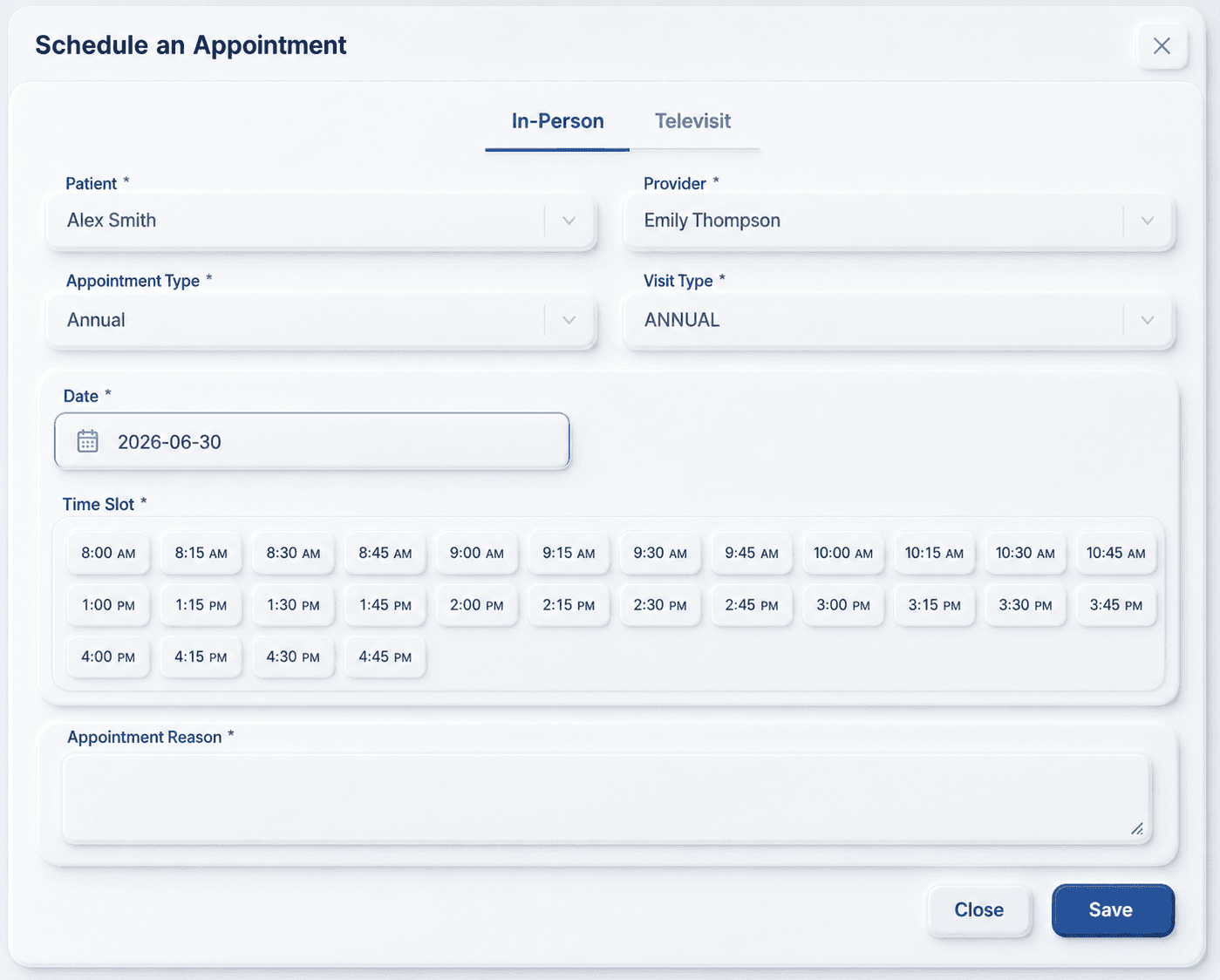Image resolution: width=1220 pixels, height=980 pixels.
Task: Click the 'Visit Type' field label
Action: point(678,281)
